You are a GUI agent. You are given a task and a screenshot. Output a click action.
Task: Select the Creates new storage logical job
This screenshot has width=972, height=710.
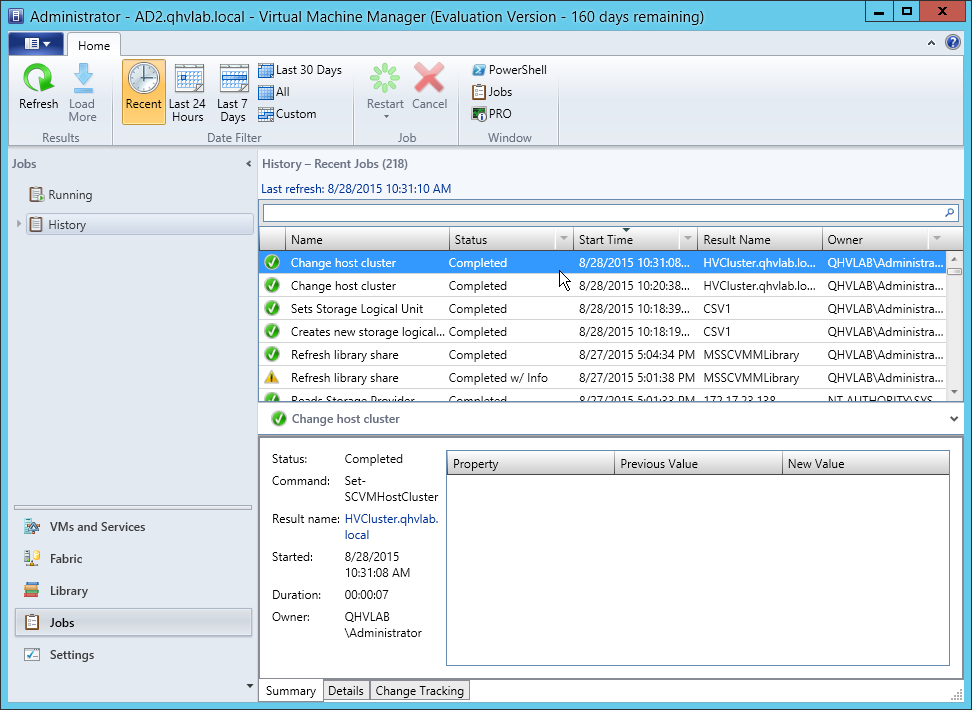click(603, 331)
